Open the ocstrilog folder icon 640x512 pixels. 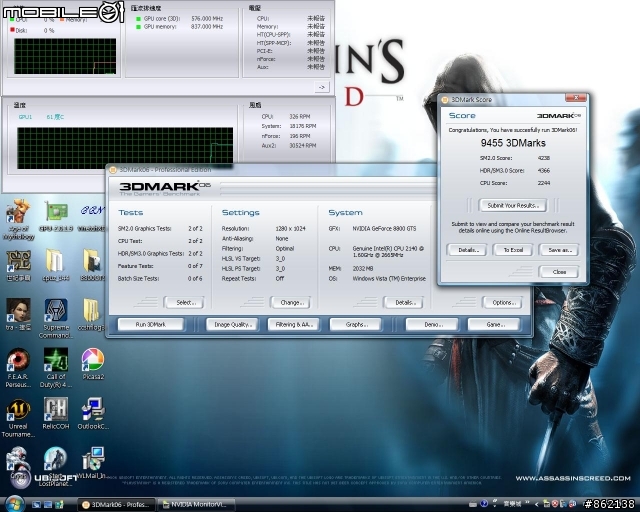point(91,314)
